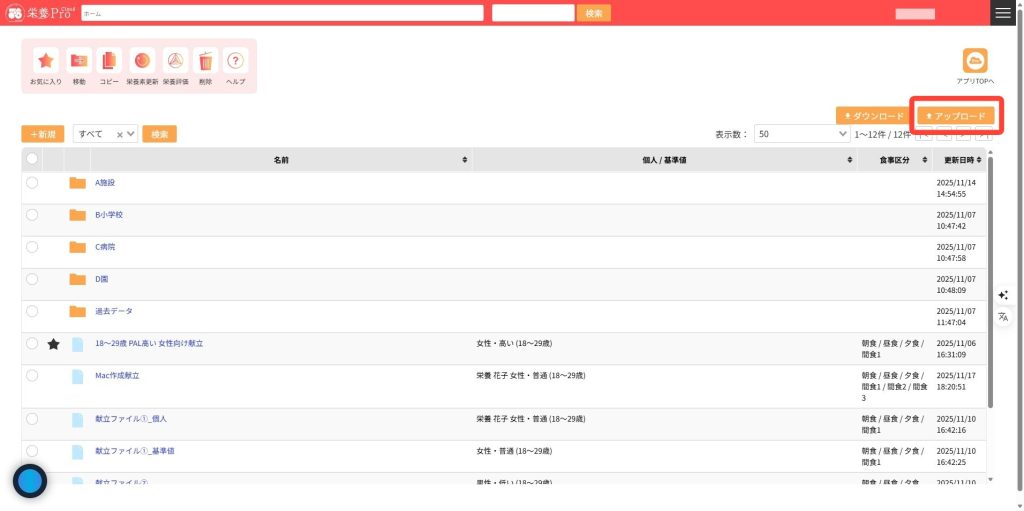Tick the checkbox for A施設 folder
1024x511 pixels.
coord(32,183)
